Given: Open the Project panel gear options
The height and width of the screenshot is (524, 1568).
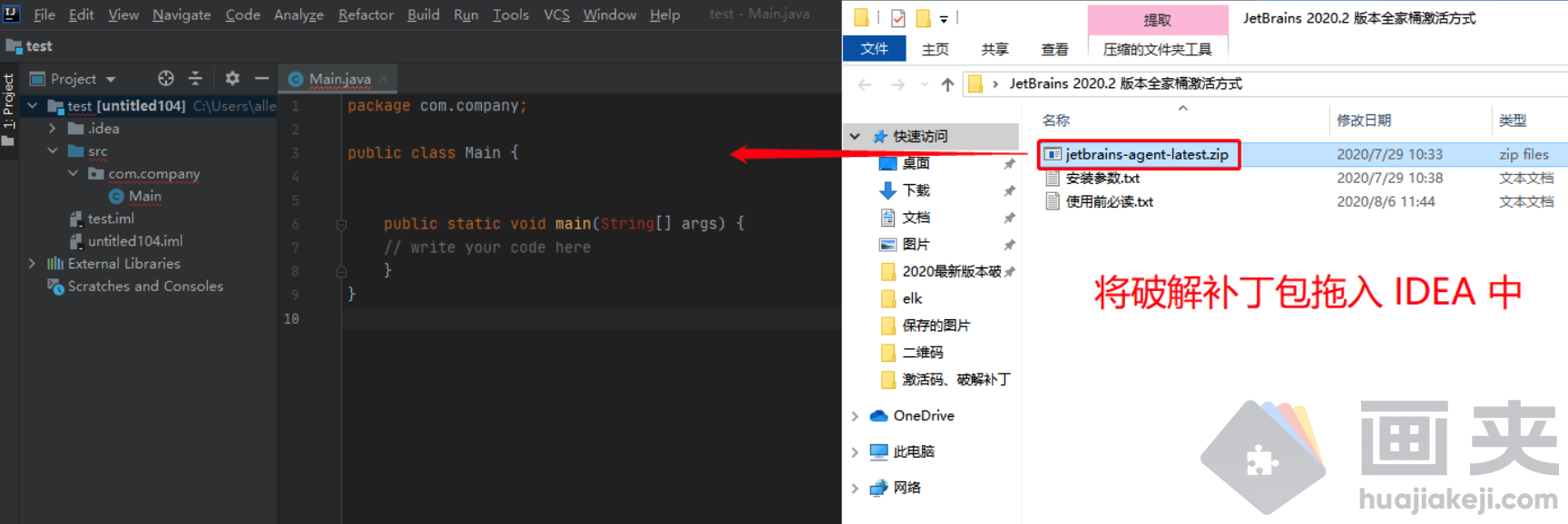Looking at the screenshot, I should (232, 79).
